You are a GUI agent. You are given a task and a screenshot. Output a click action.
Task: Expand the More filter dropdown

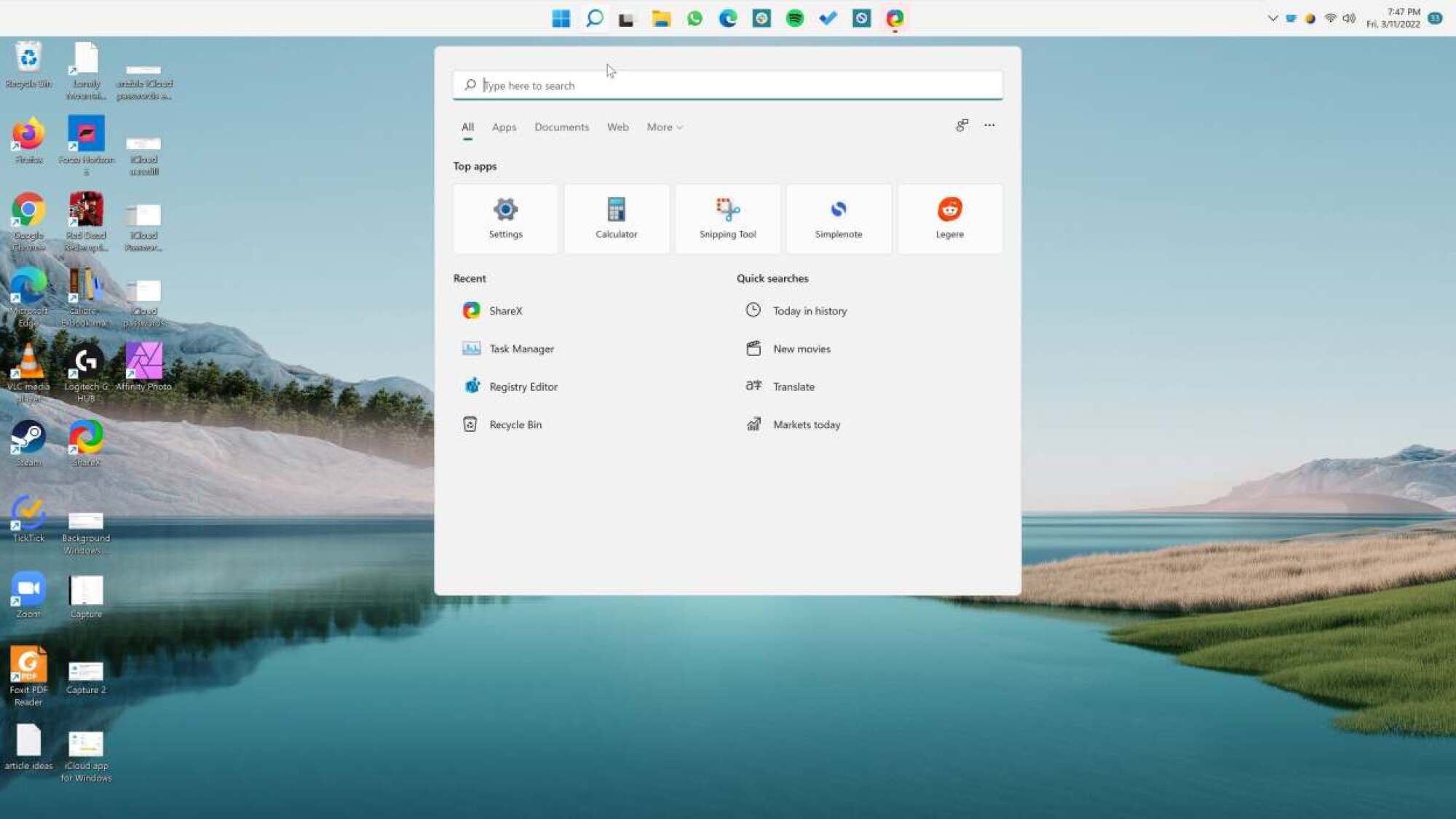tap(664, 127)
